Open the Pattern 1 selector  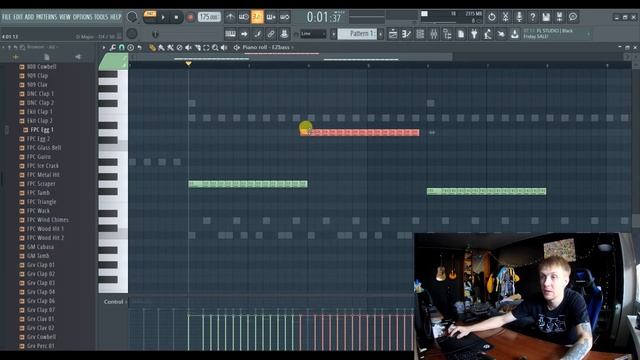click(x=358, y=34)
